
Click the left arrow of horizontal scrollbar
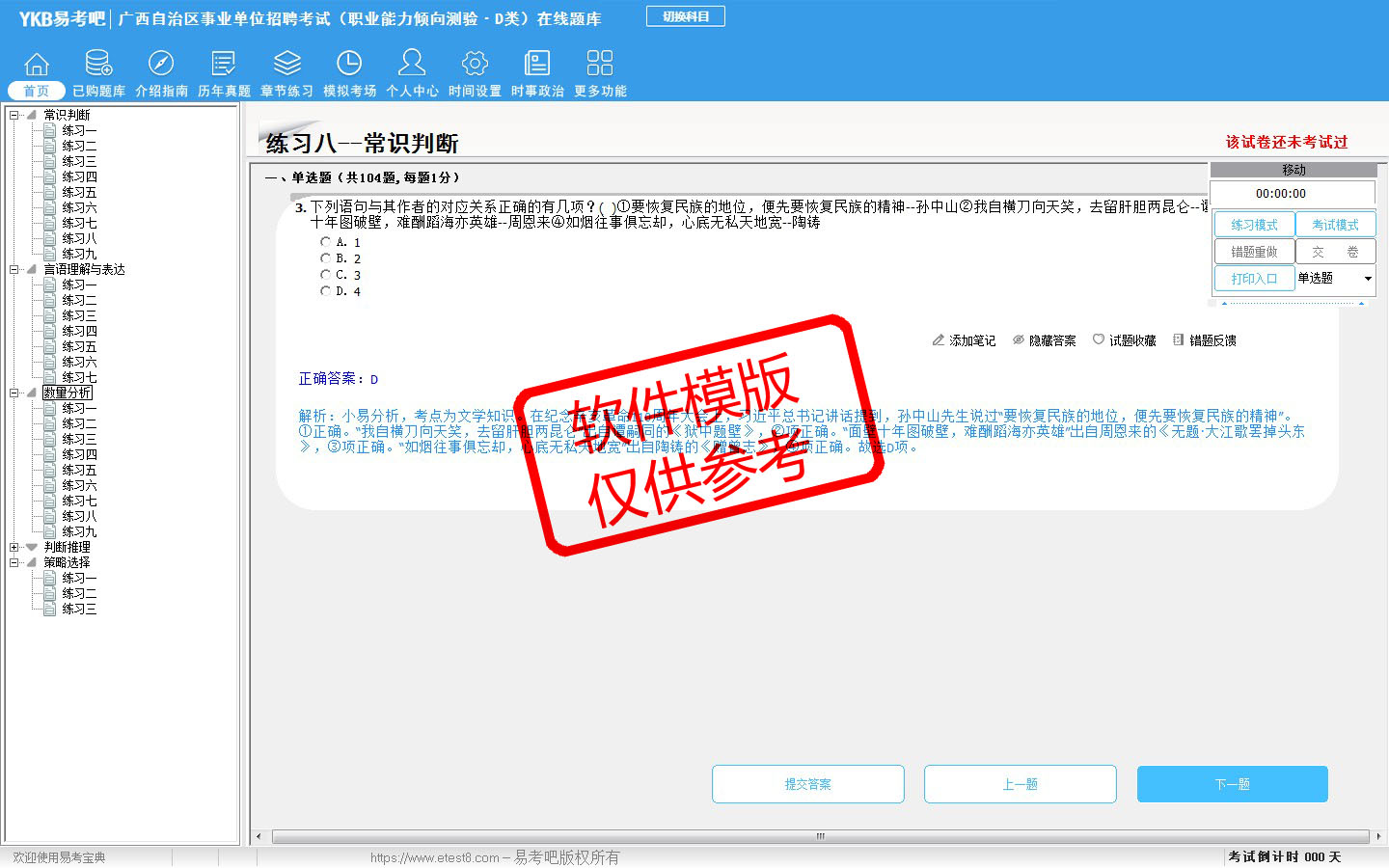click(258, 836)
